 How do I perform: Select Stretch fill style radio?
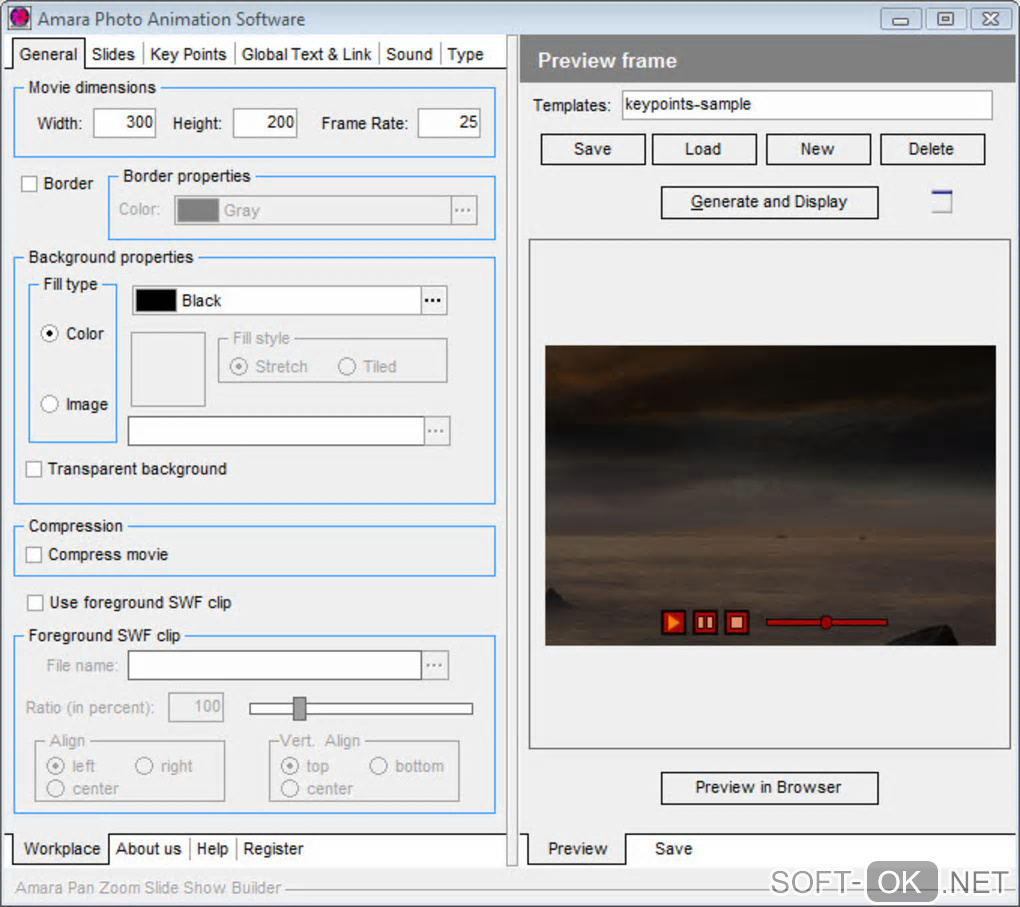click(x=239, y=366)
